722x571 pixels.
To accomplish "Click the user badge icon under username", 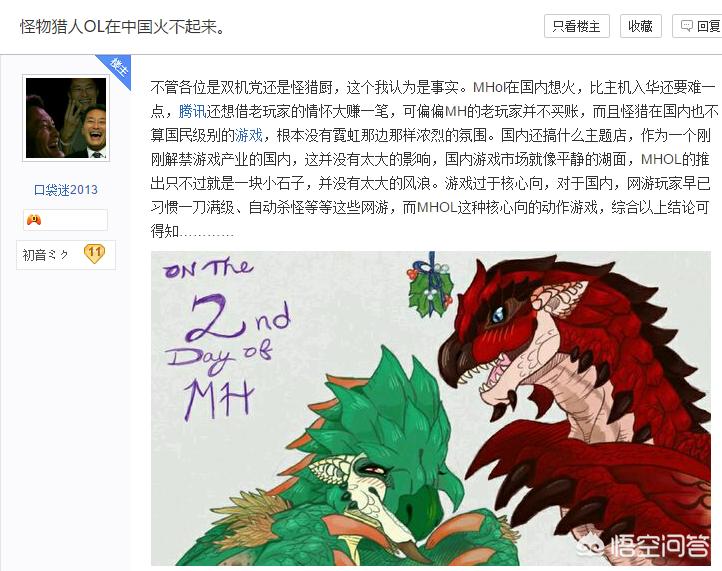I will [x=34, y=220].
